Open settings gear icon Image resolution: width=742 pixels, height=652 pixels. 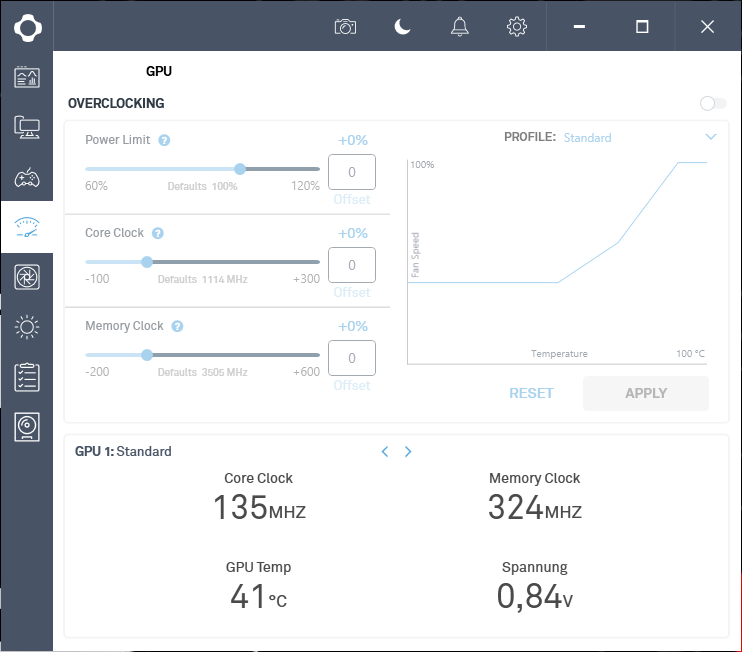click(x=517, y=26)
